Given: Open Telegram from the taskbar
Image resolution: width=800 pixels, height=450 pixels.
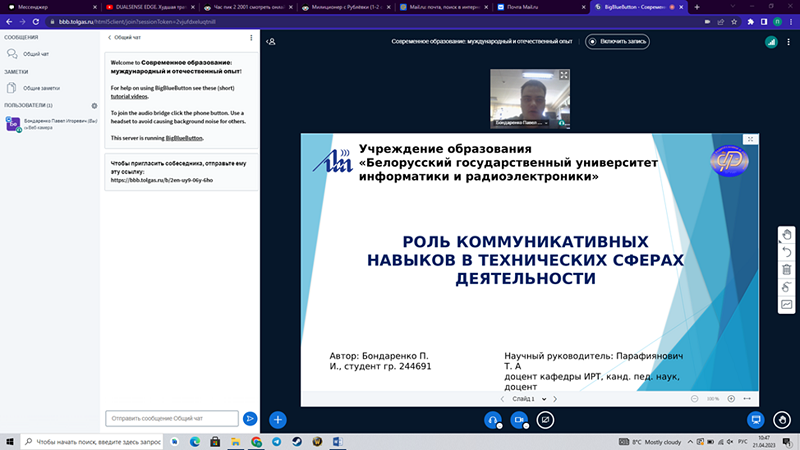Looking at the screenshot, I should point(277,442).
